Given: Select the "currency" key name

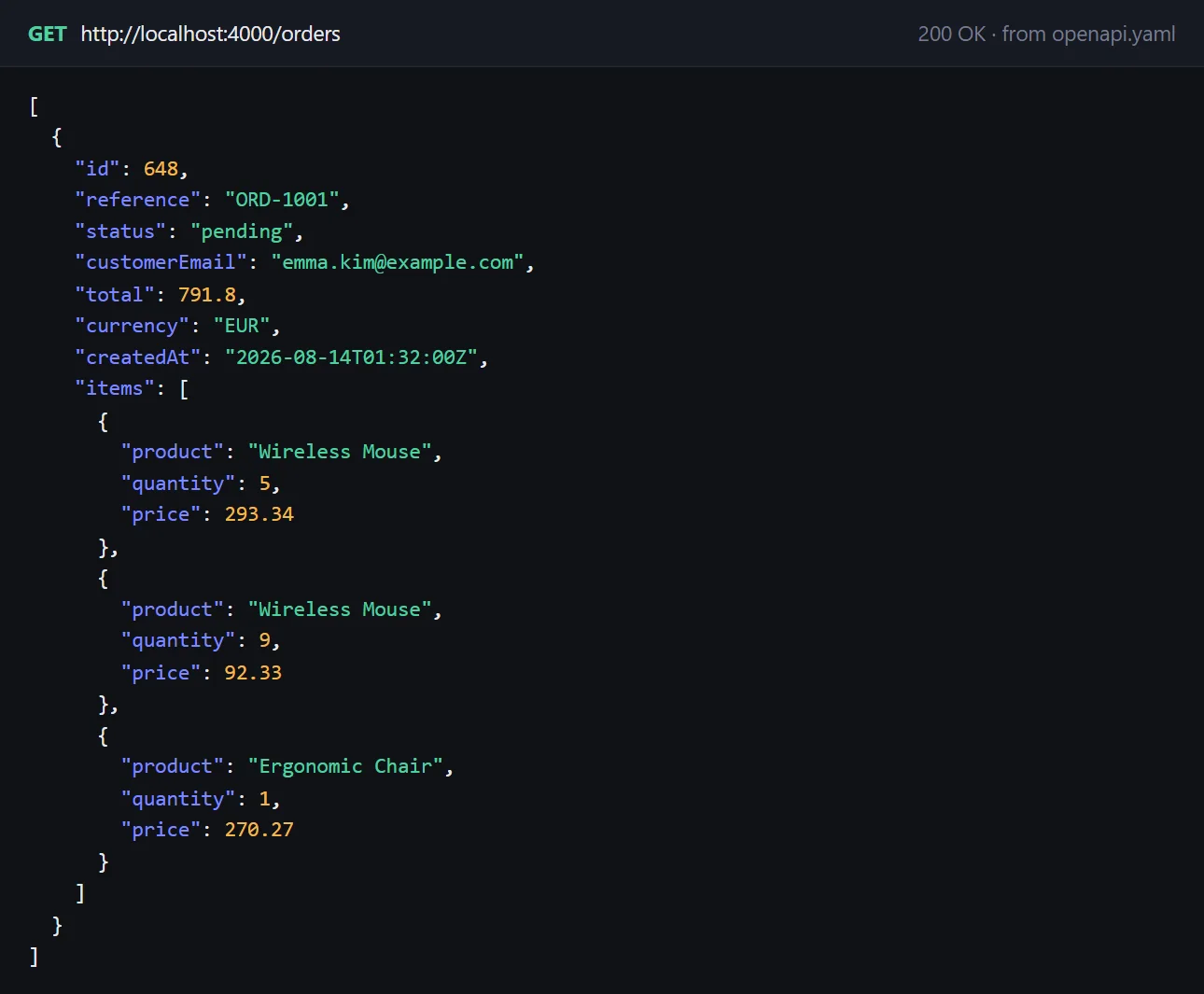Looking at the screenshot, I should (133, 326).
